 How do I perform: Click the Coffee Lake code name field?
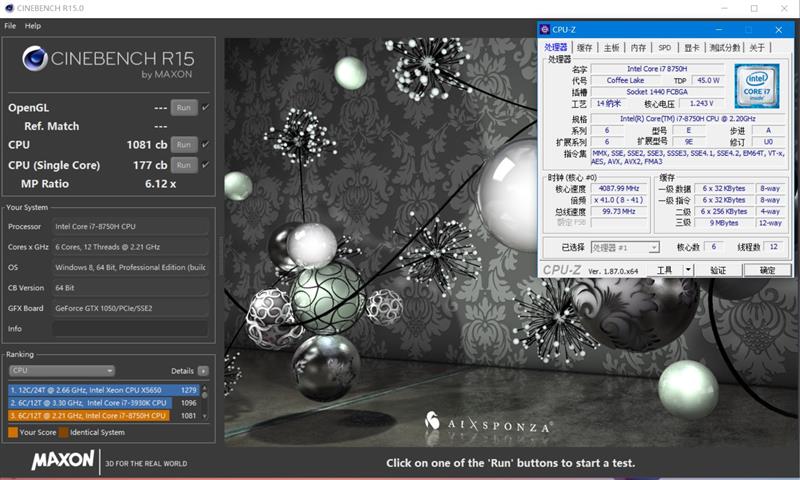626,80
